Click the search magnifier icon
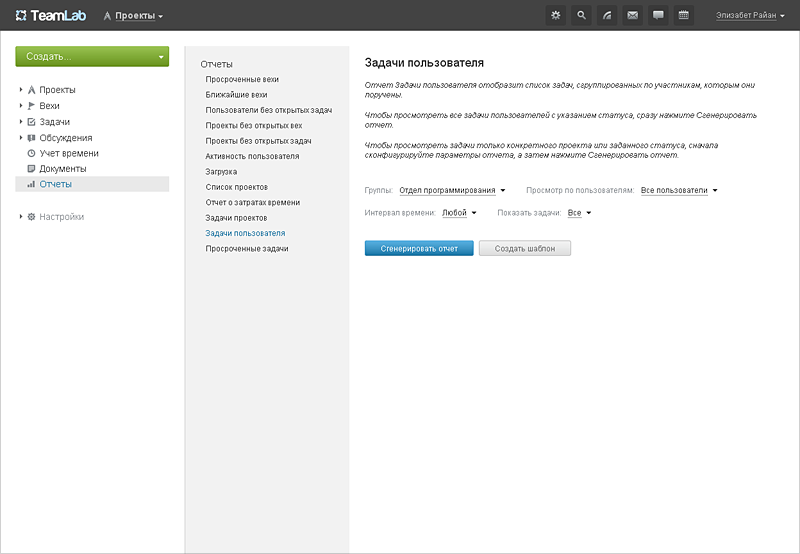Image resolution: width=800 pixels, height=554 pixels. point(581,15)
